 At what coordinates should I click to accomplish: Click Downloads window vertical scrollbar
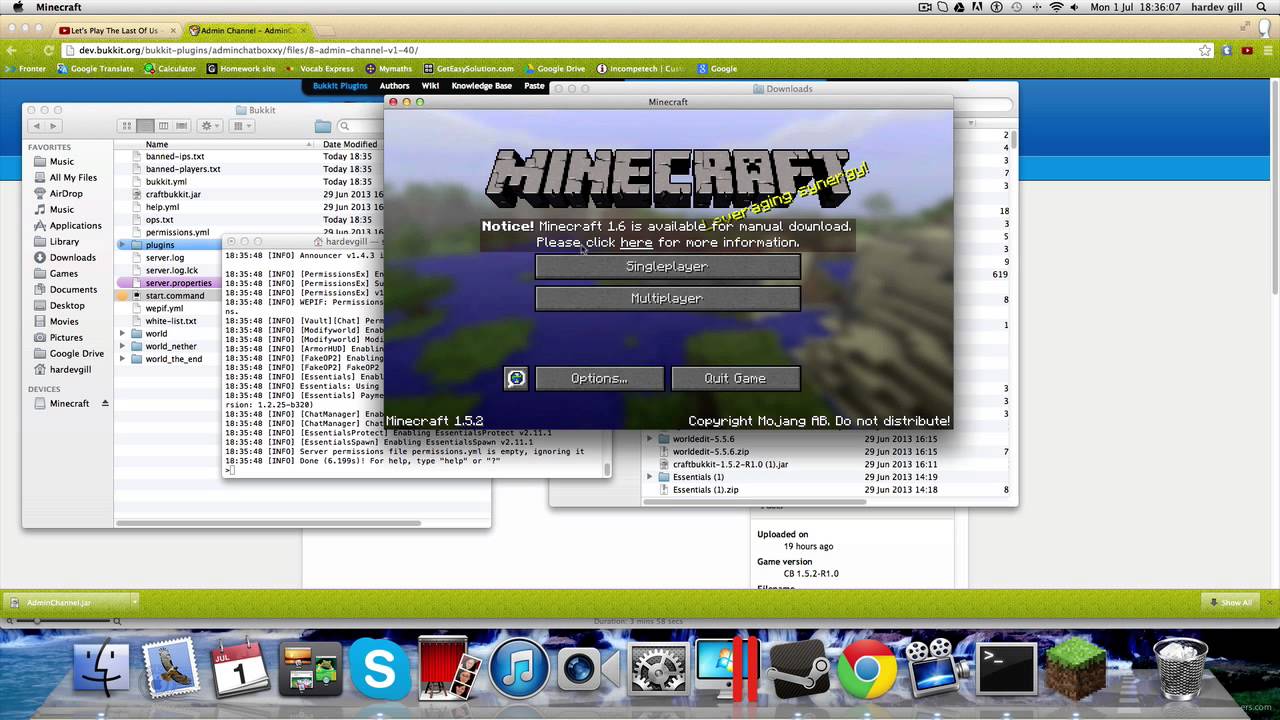[x=1013, y=140]
